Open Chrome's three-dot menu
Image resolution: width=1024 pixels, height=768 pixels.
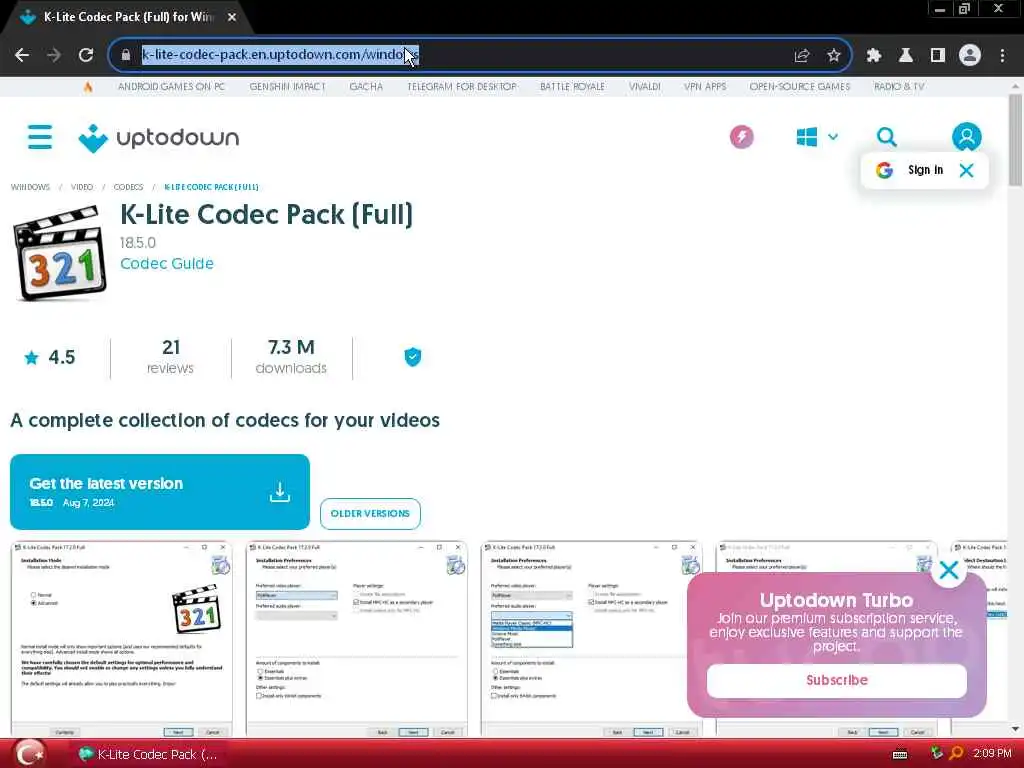click(1002, 55)
